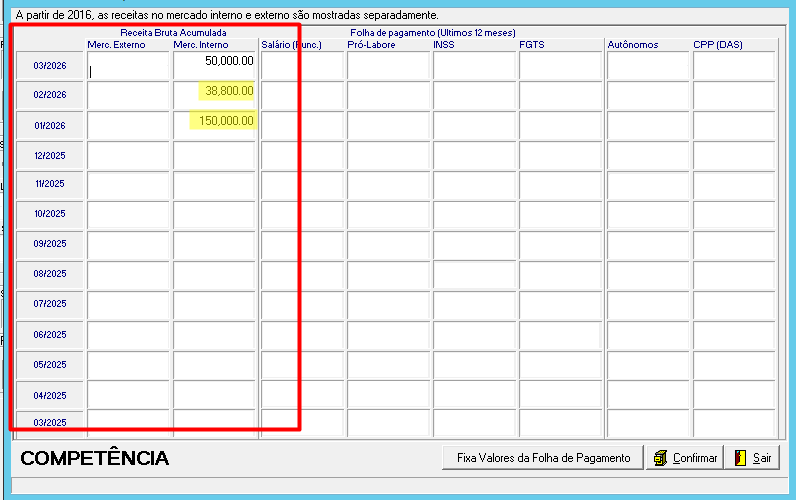Click the FGTS field for 10/2025
The width and height of the screenshot is (796, 500).
[560, 215]
